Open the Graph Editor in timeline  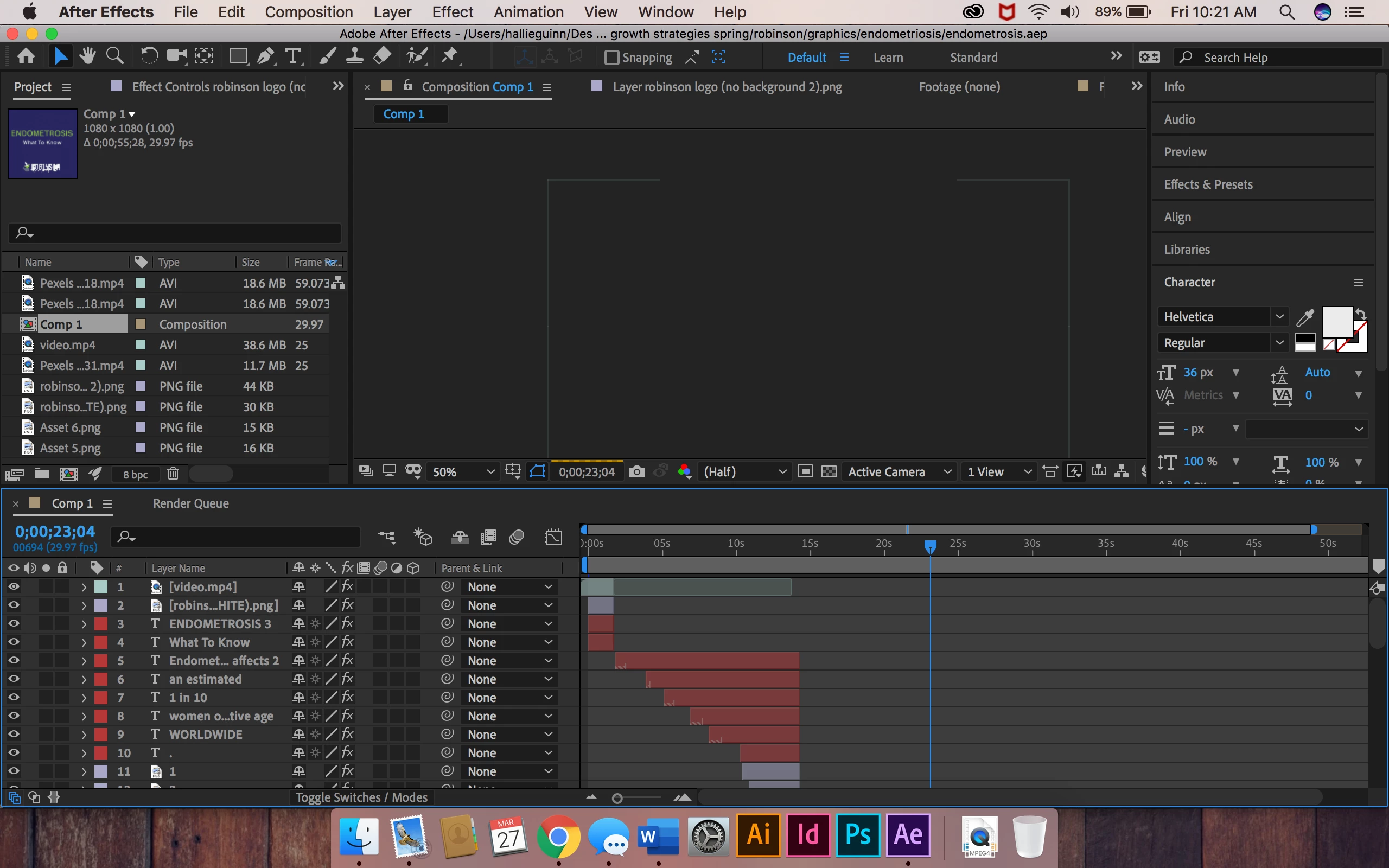553,537
